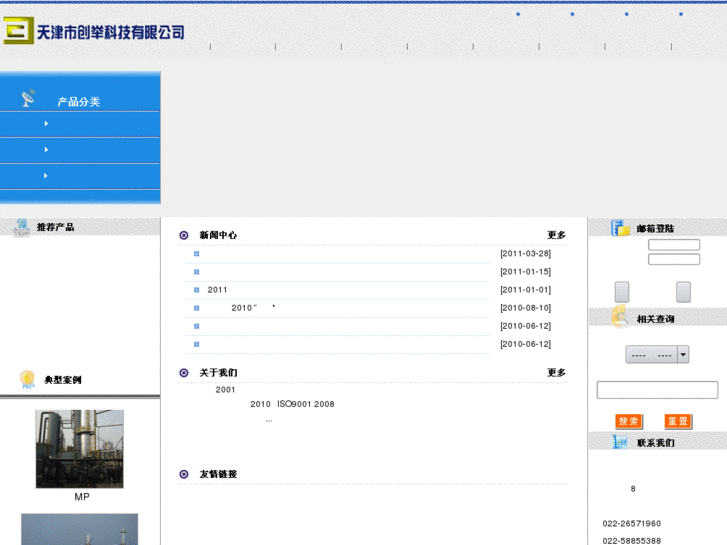Click the fourth blue dot top link
Screen dimensions: 727x545
(x=681, y=14)
